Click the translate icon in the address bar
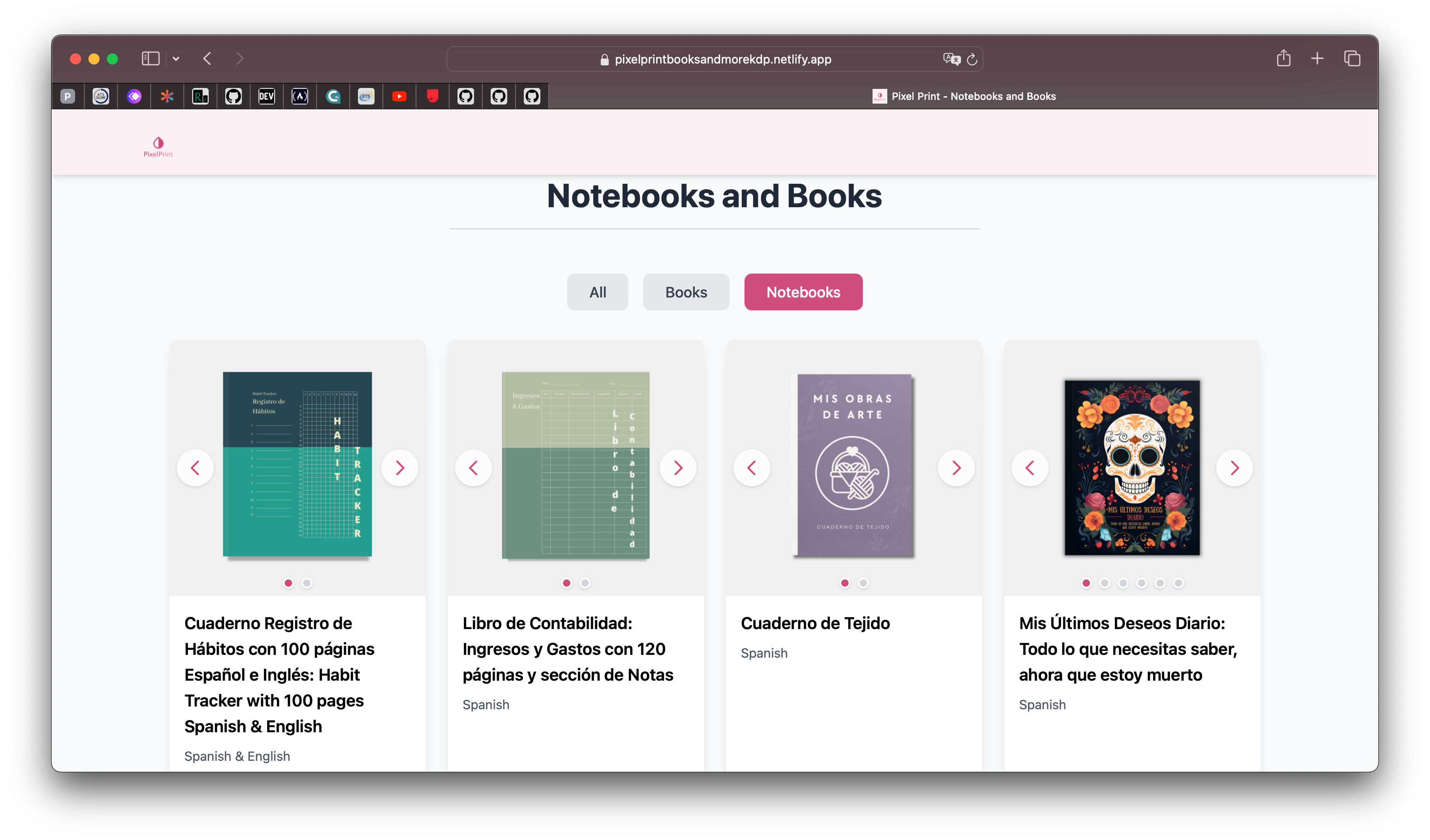 click(x=952, y=59)
